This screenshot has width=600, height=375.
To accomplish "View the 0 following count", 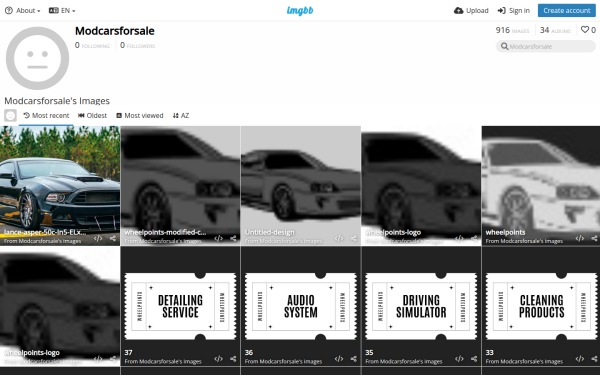I will pos(92,46).
